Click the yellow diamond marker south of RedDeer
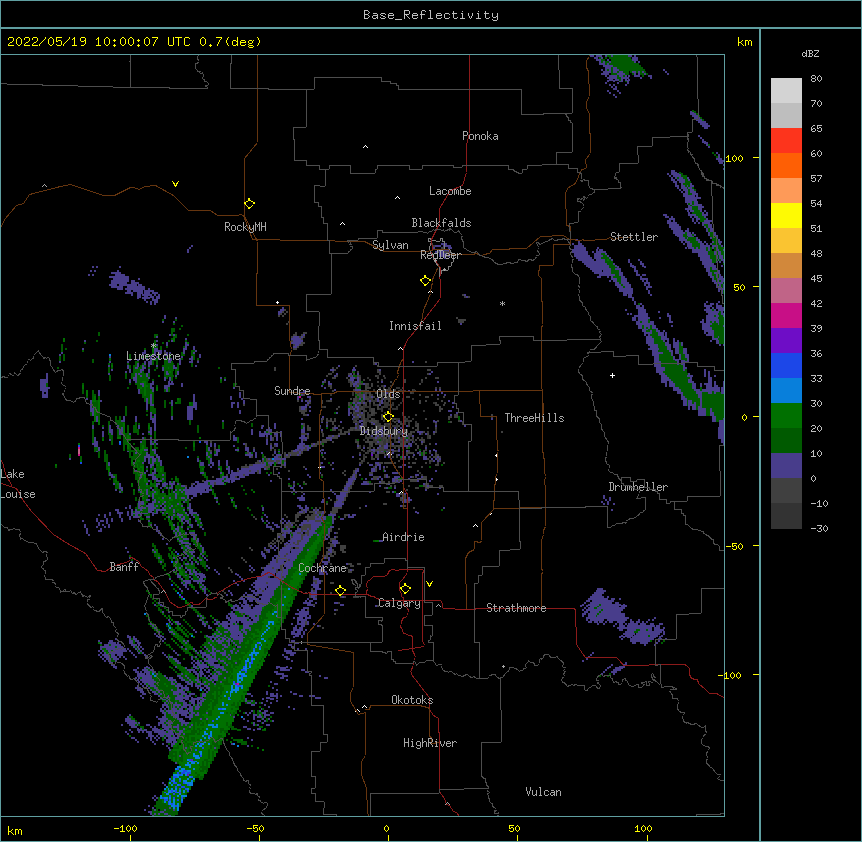Image resolution: width=862 pixels, height=842 pixels. 425,281
